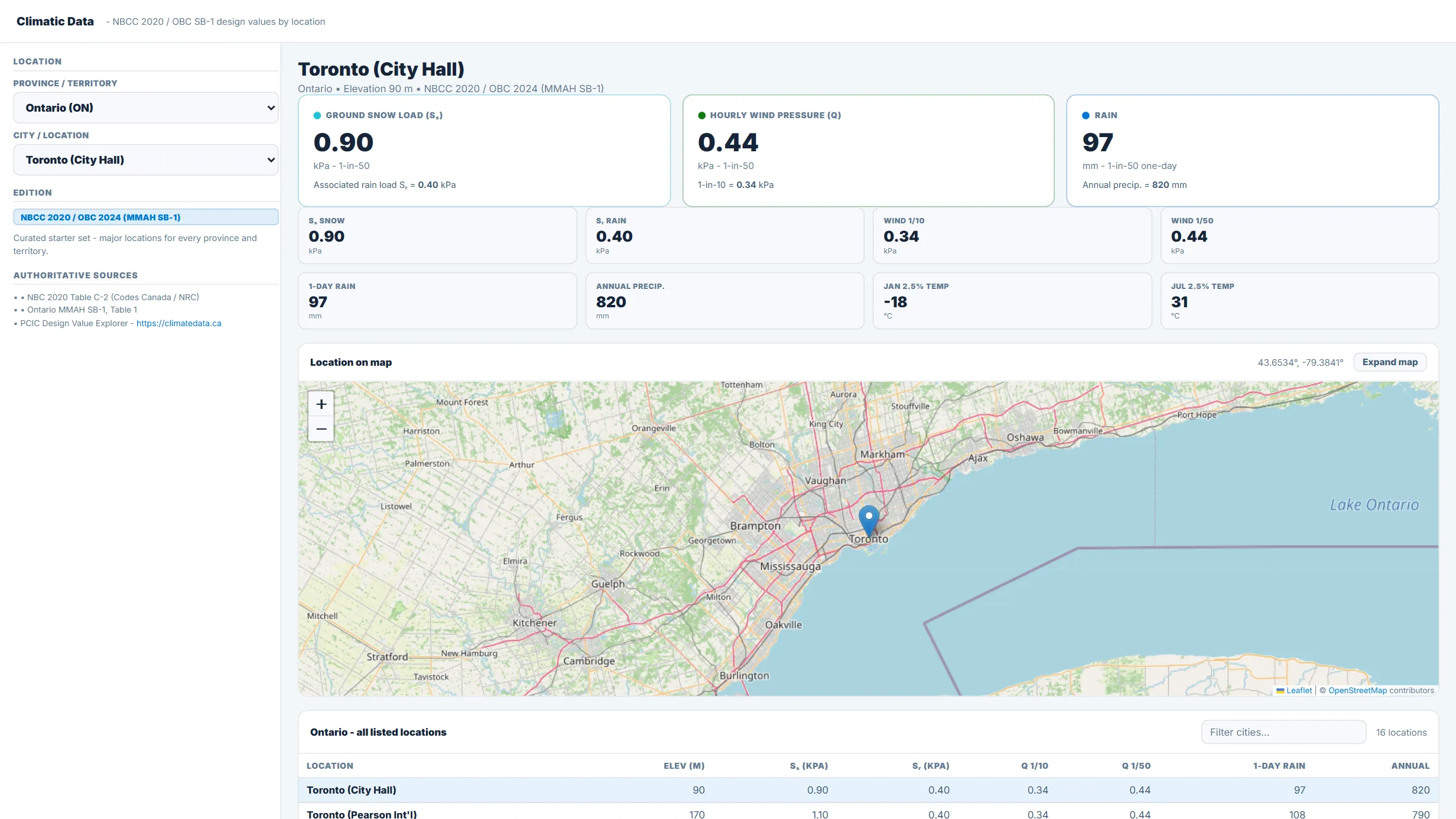Click the Mississauga label on the map

click(790, 566)
